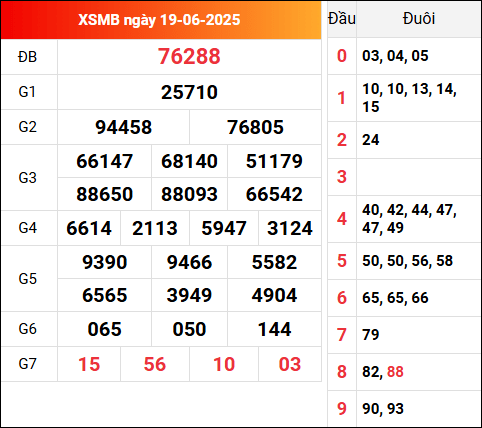Click red G7 number 15

click(89, 364)
